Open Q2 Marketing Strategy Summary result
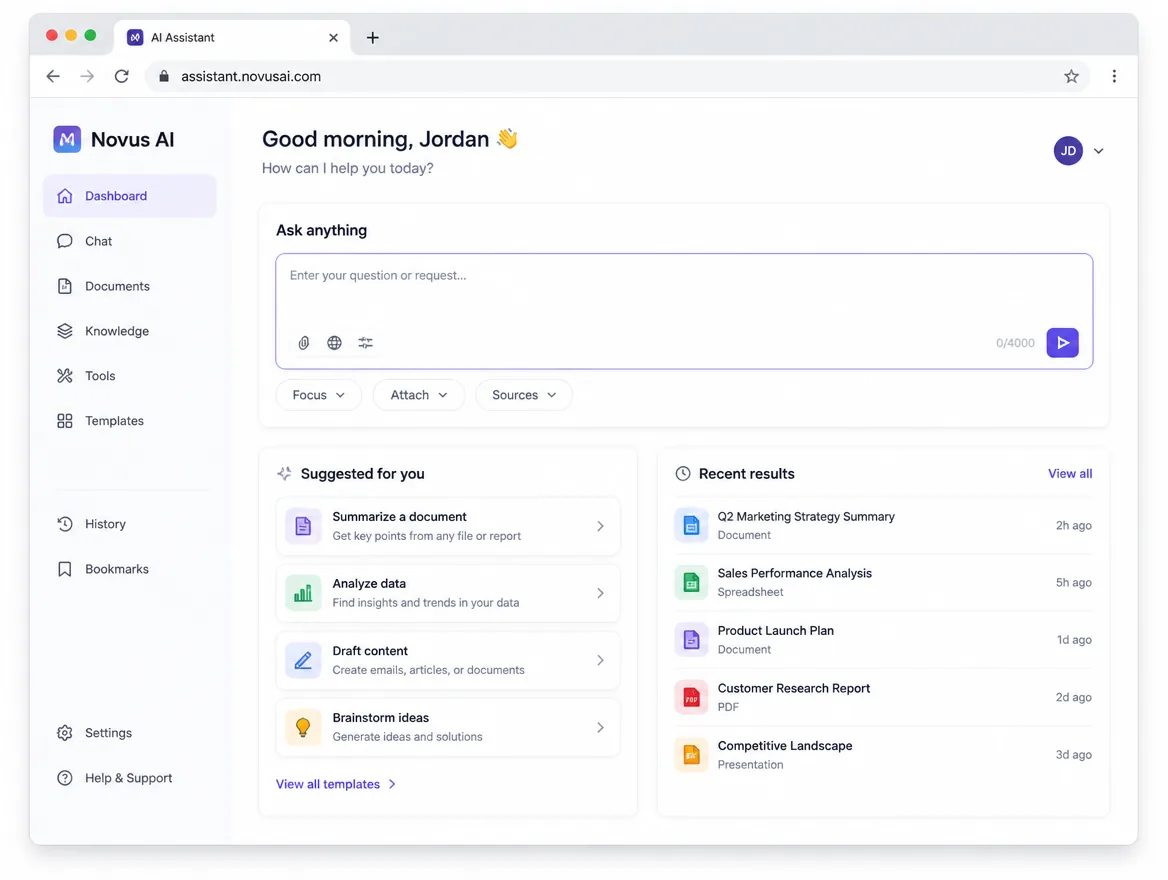The height and width of the screenshot is (880, 1168). pyautogui.click(x=883, y=525)
